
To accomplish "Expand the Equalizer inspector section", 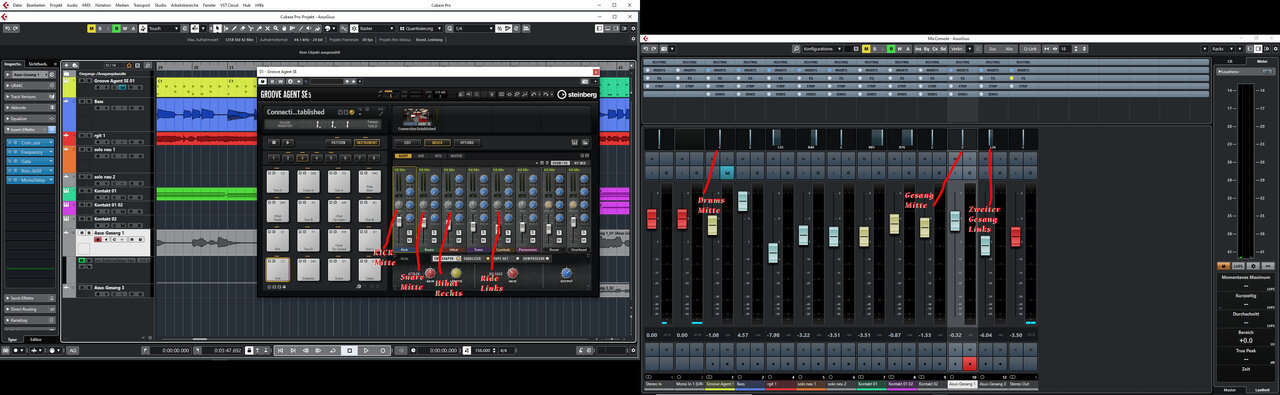I will click(x=30, y=118).
